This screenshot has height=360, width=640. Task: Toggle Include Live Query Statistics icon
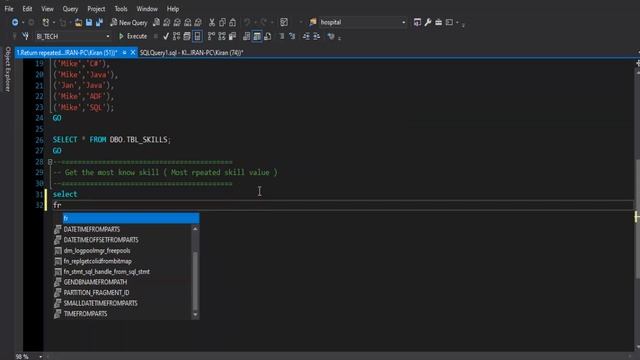222,36
